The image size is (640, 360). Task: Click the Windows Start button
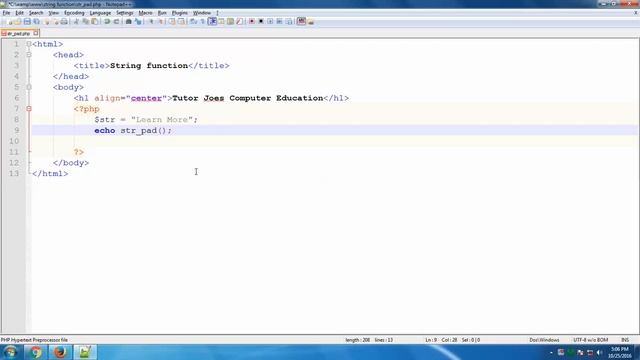(x=10, y=352)
